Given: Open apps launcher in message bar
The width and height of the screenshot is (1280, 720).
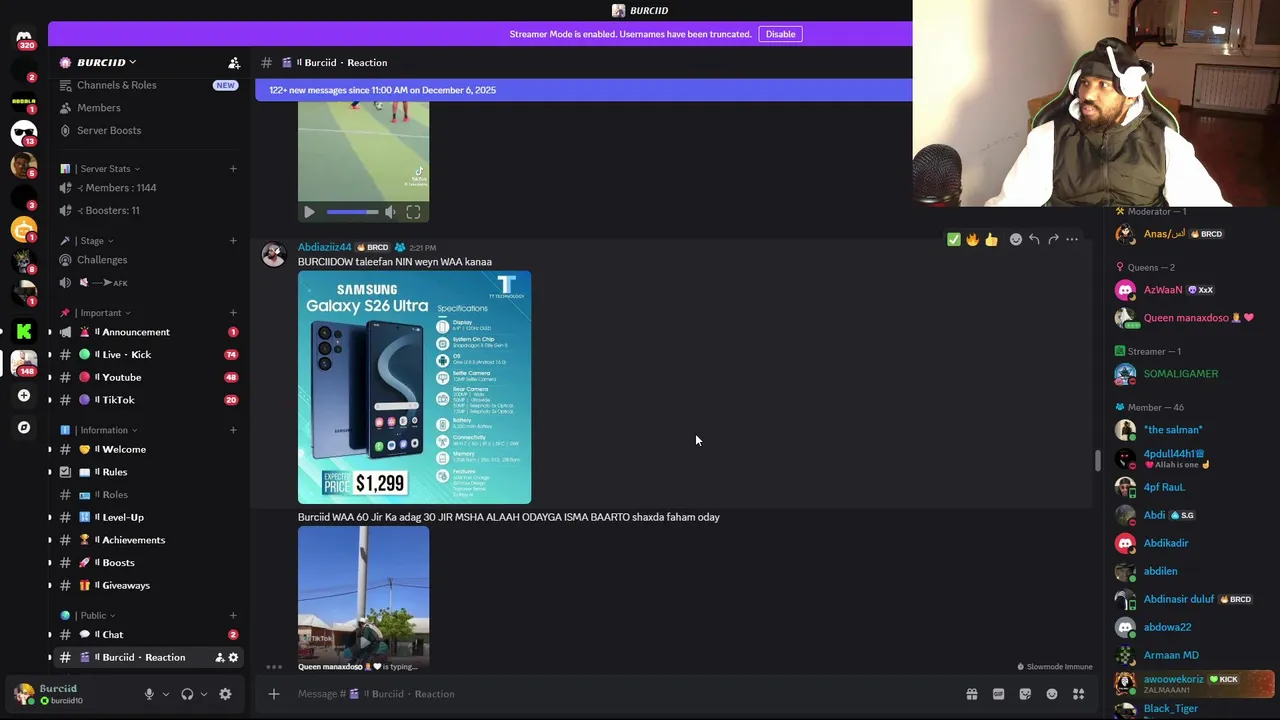Looking at the screenshot, I should pyautogui.click(x=1079, y=694).
